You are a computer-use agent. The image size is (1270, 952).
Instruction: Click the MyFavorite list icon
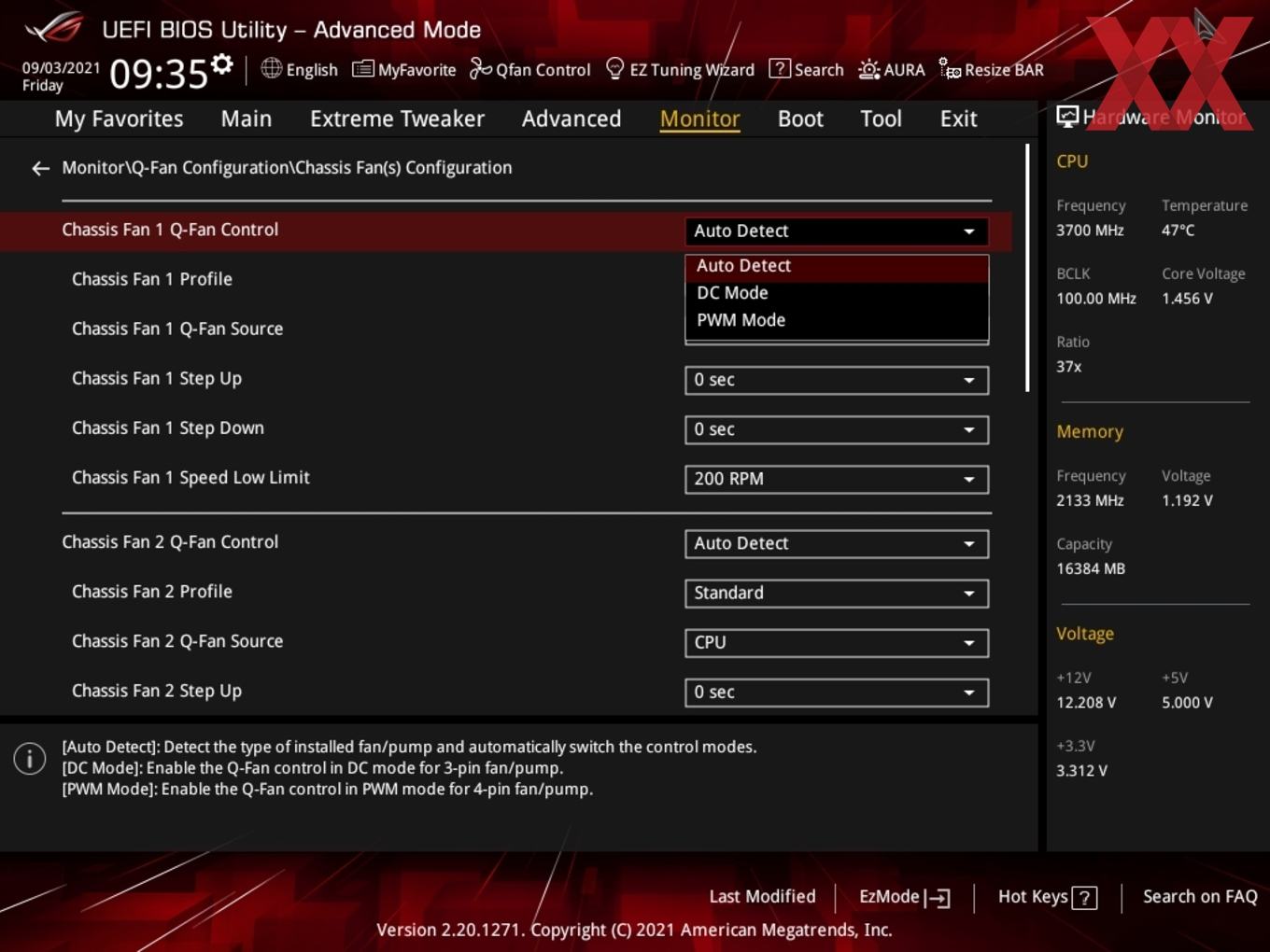(x=362, y=69)
